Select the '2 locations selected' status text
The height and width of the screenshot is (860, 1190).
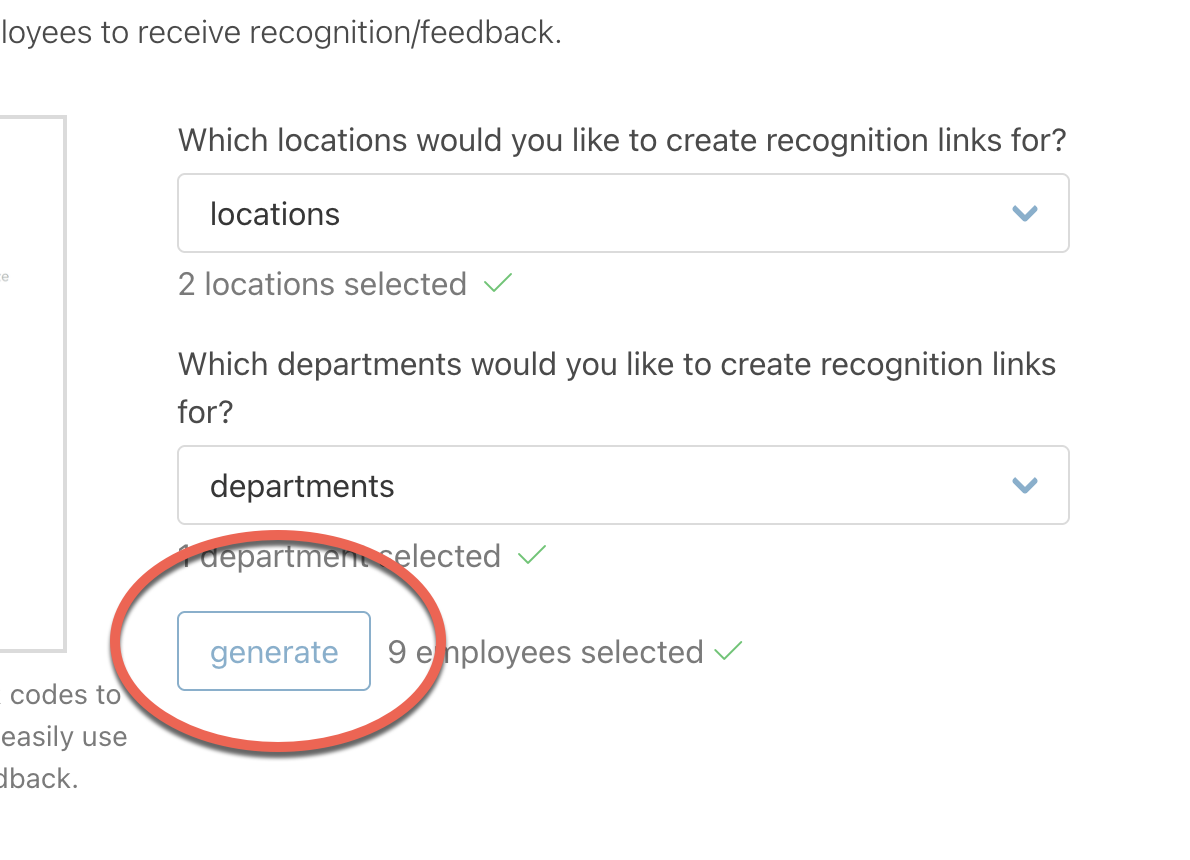[322, 285]
